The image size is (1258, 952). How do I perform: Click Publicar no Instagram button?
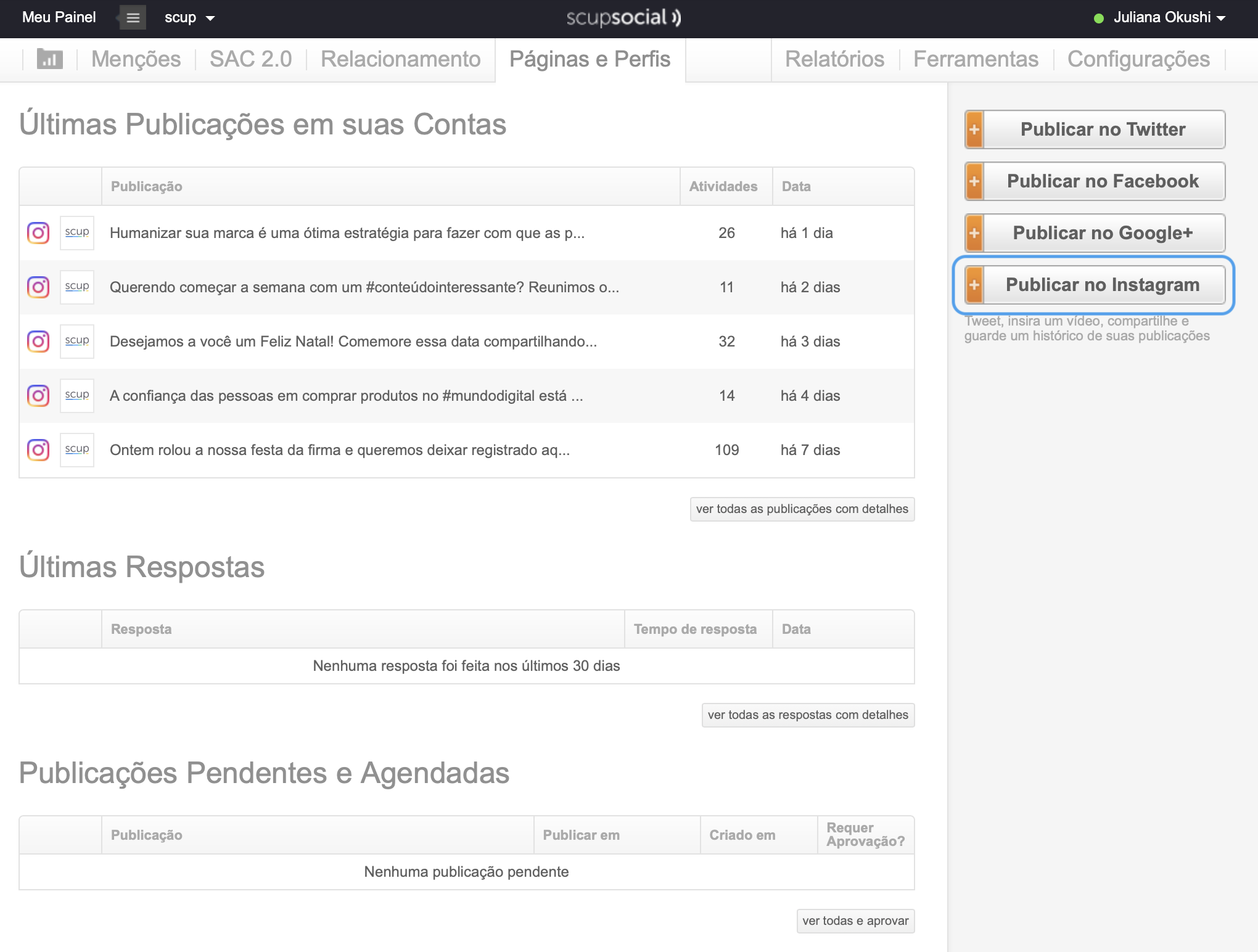click(x=1095, y=285)
